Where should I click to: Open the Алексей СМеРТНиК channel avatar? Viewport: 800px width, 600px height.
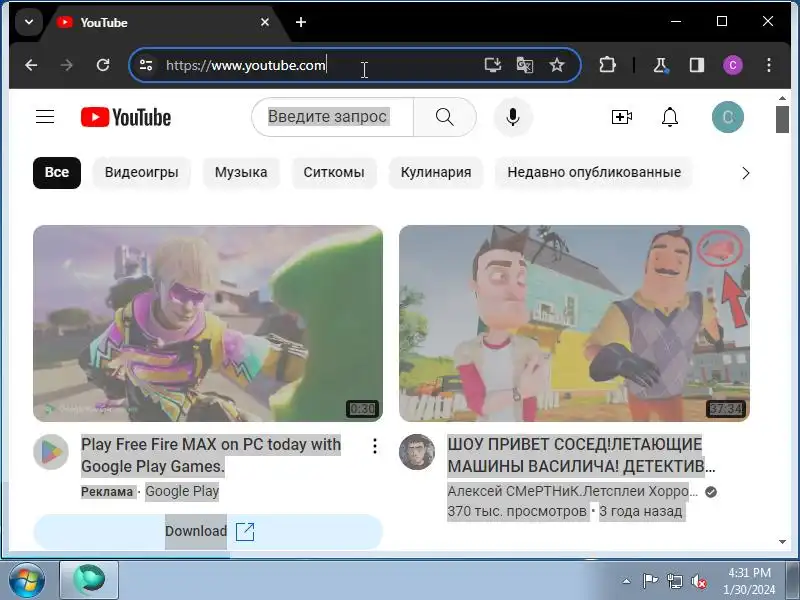(x=417, y=452)
